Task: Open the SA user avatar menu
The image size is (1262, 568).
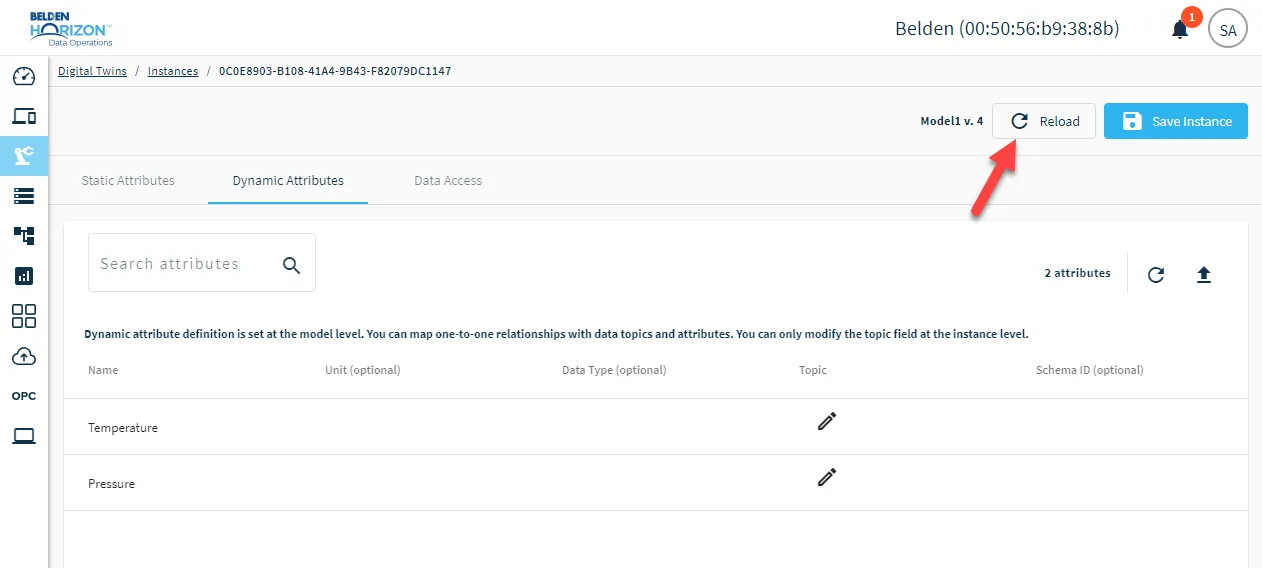Action: pyautogui.click(x=1228, y=30)
